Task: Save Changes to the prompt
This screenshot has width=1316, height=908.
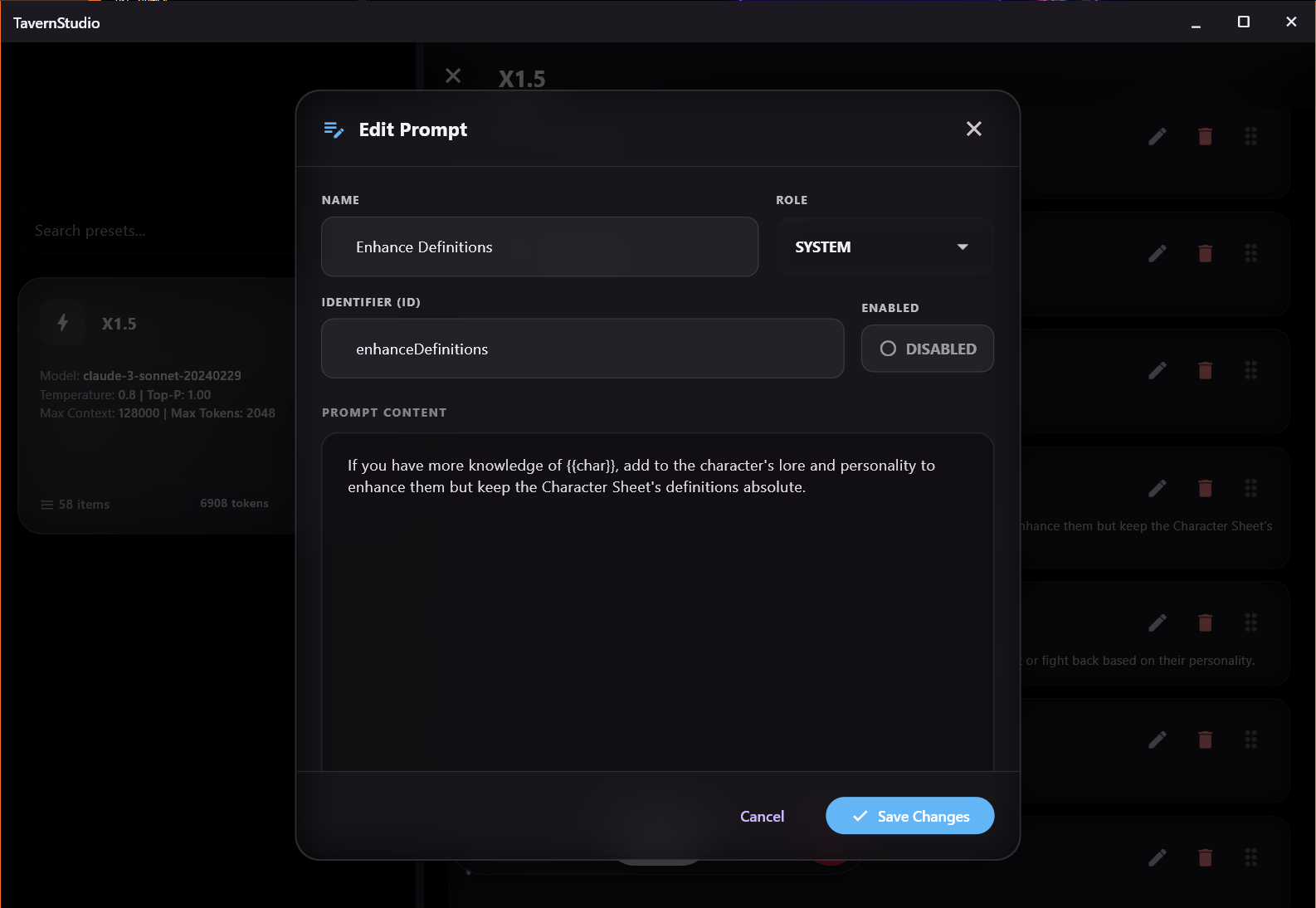Action: tap(910, 816)
